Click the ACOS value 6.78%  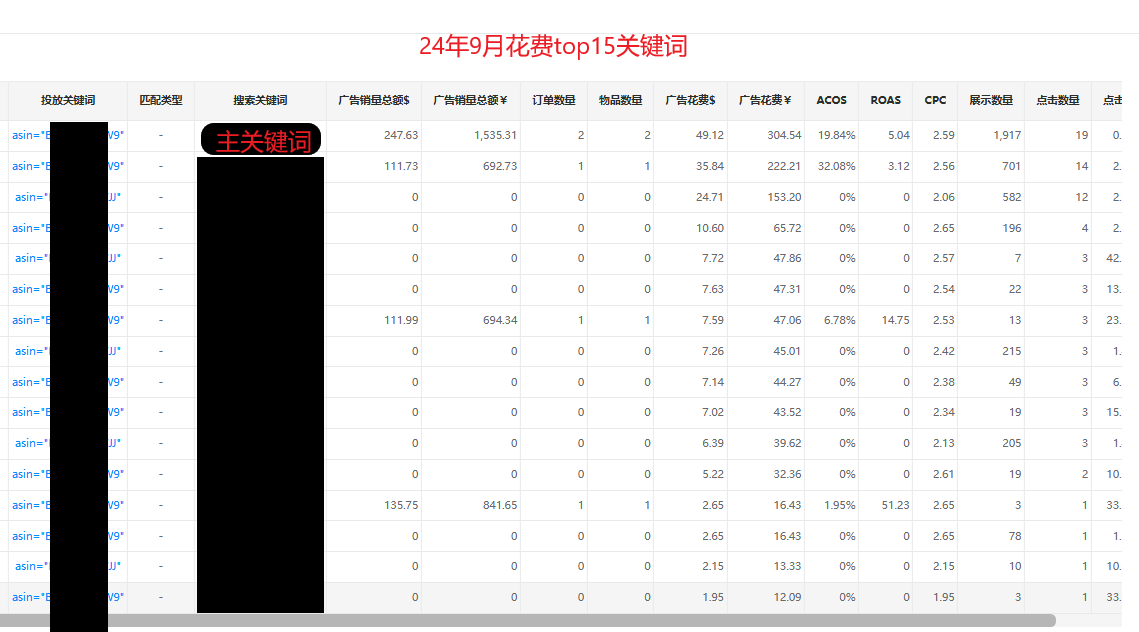pyautogui.click(x=840, y=320)
